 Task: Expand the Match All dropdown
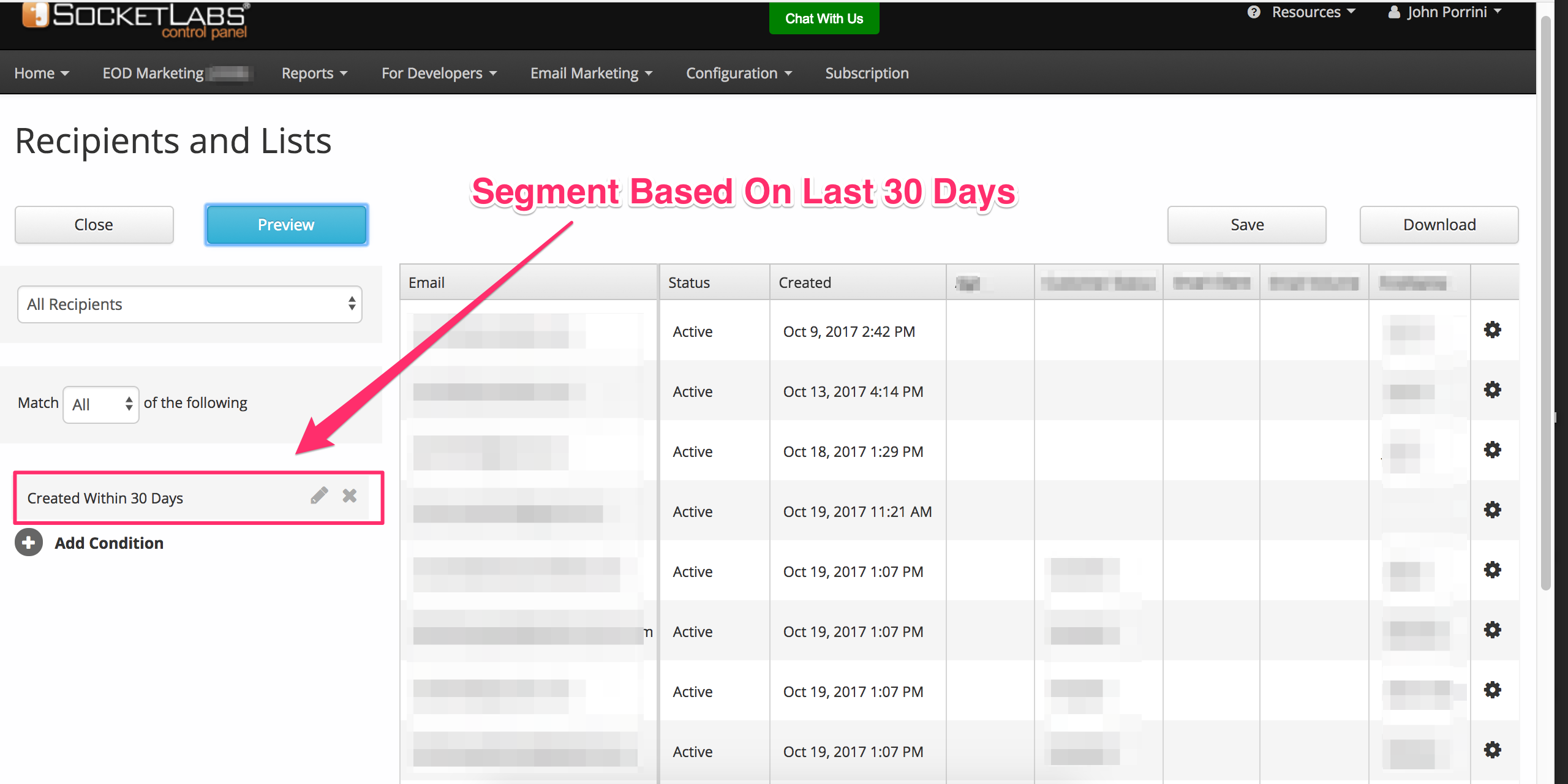[100, 403]
